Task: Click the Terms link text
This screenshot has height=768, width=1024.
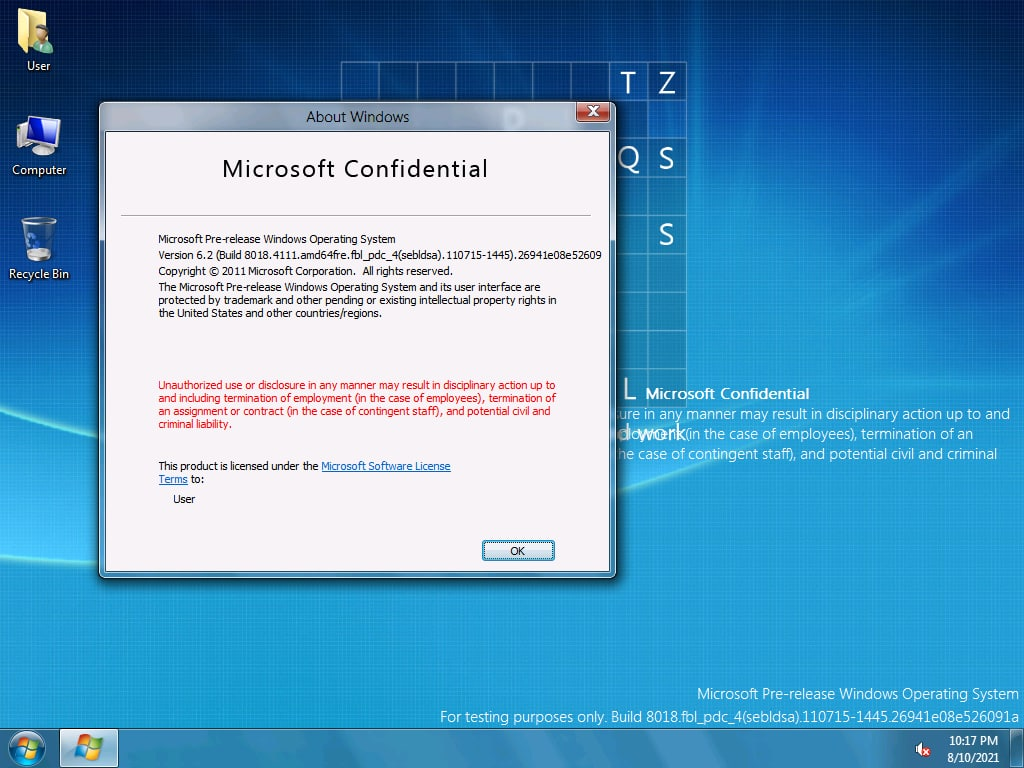Action: pyautogui.click(x=172, y=479)
